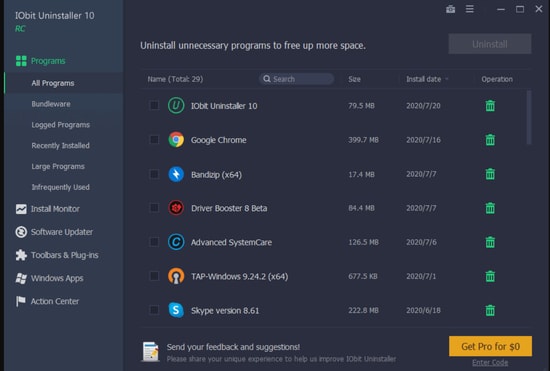Focus the Search input field
The image size is (550, 371).
pos(296,79)
